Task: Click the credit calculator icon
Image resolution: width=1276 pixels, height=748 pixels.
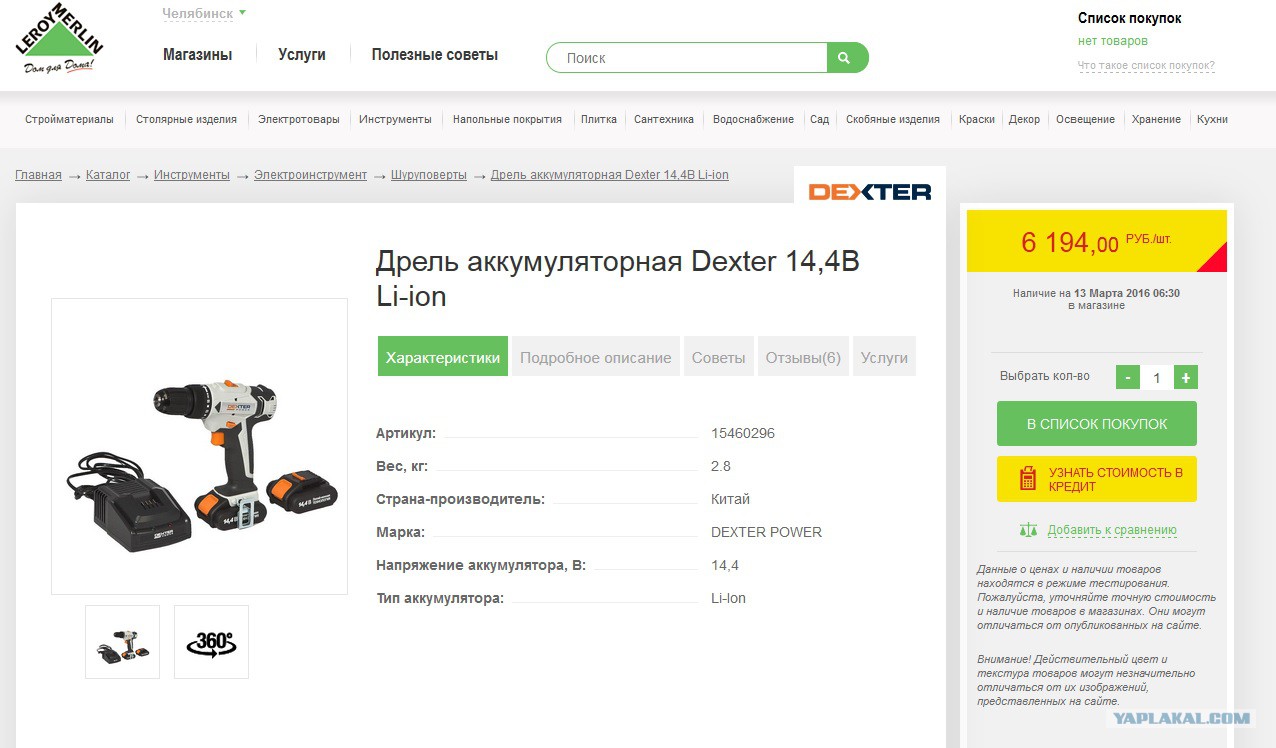Action: (x=1027, y=479)
